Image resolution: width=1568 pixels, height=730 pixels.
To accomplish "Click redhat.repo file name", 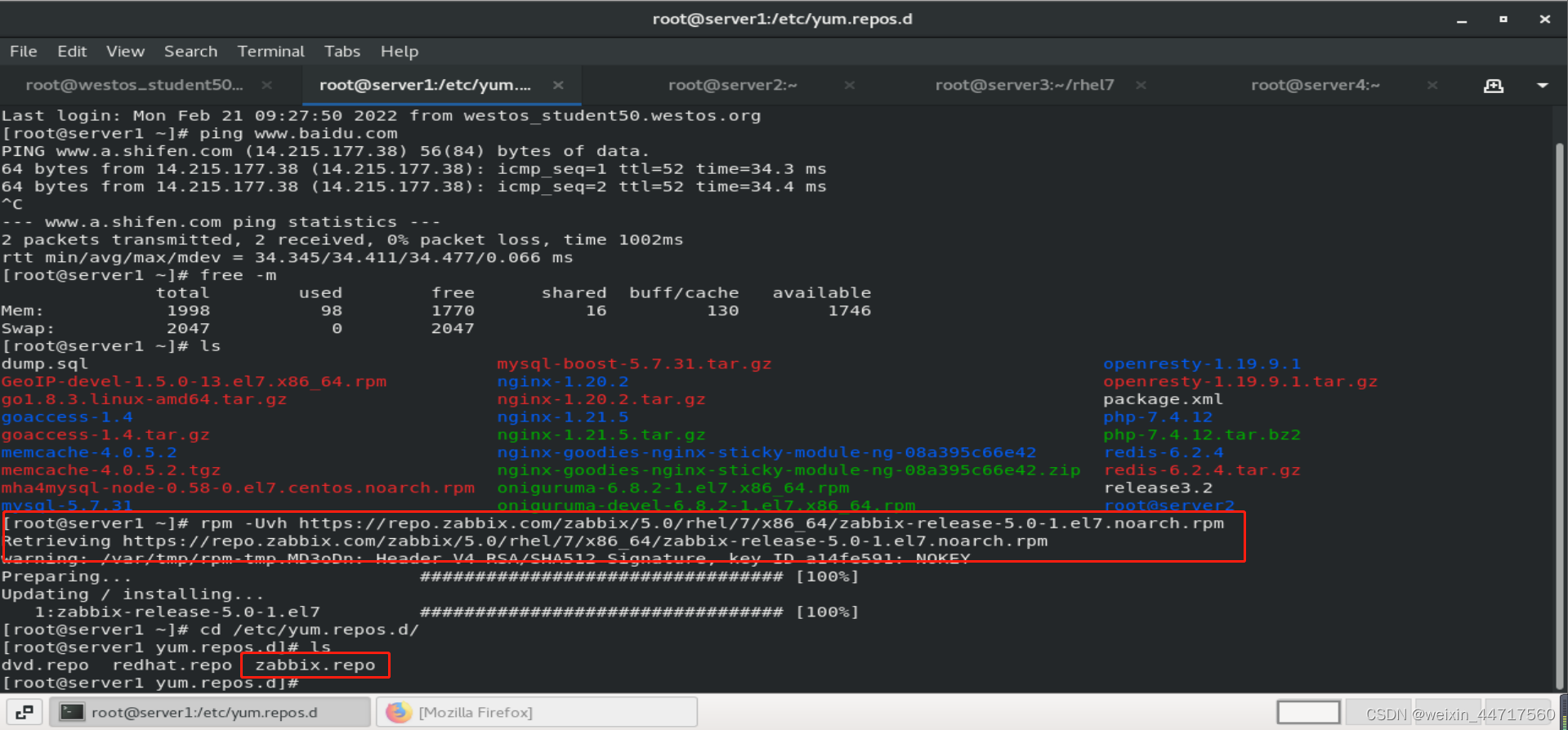I will point(172,665).
